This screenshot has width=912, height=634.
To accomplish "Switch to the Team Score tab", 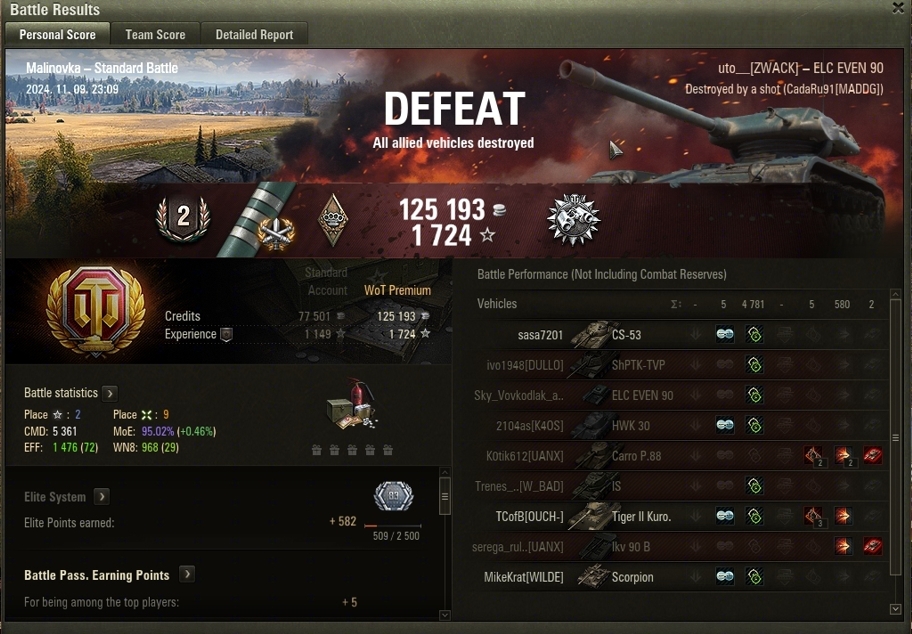I will point(155,34).
